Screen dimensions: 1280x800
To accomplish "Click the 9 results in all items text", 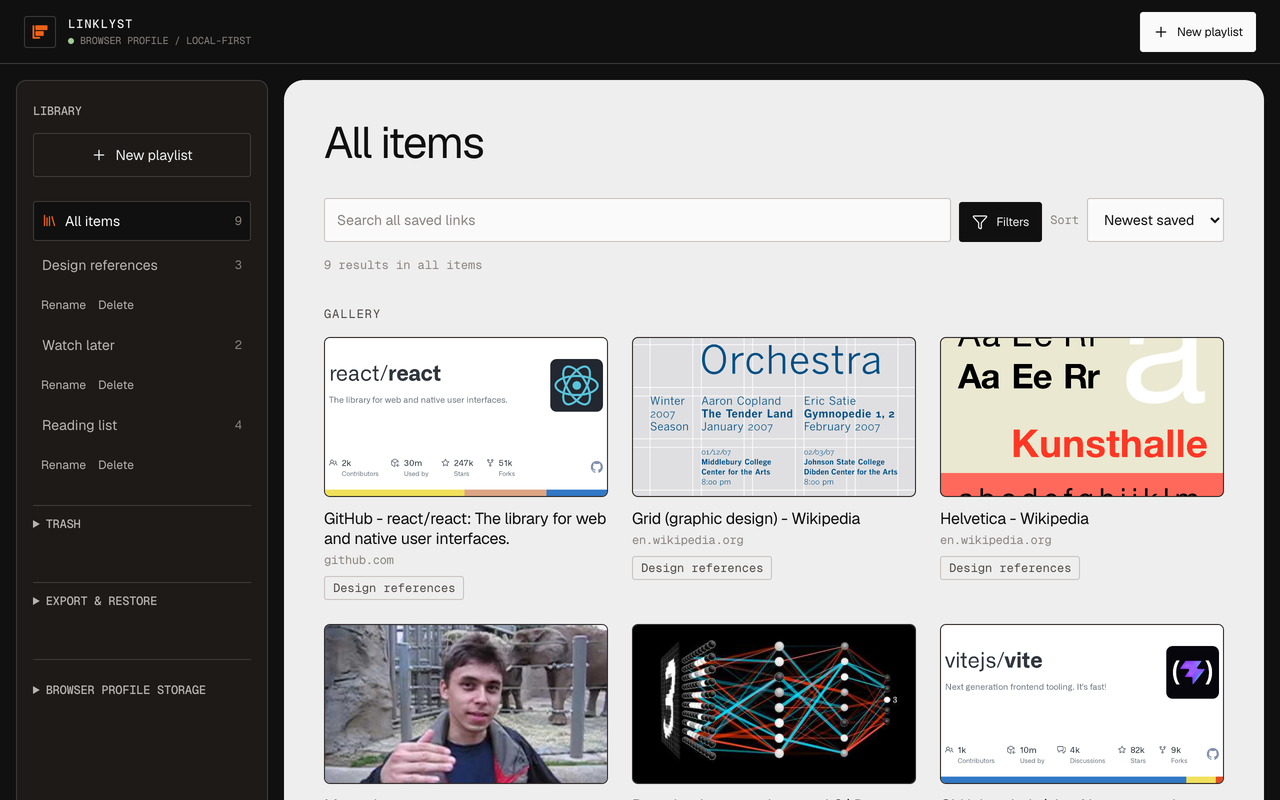I will [403, 265].
